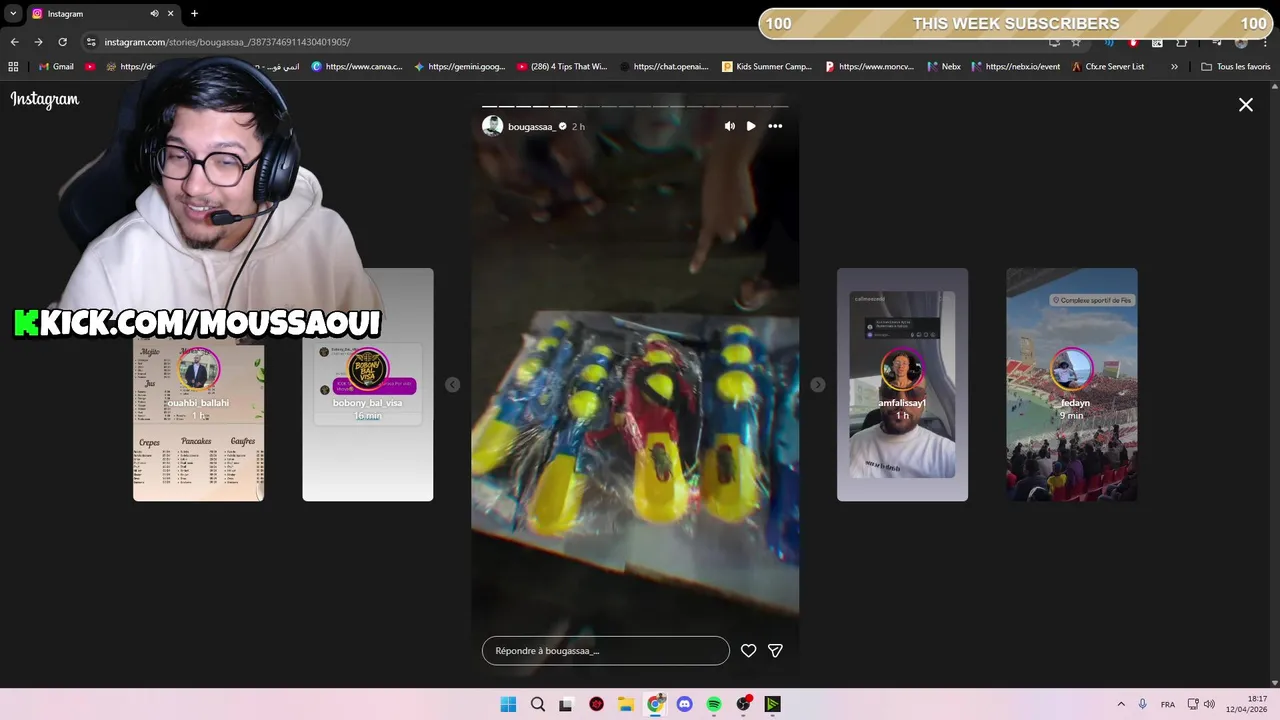The image size is (1280, 720).
Task: Open the amfalissay1 story thumbnail
Action: 902,384
